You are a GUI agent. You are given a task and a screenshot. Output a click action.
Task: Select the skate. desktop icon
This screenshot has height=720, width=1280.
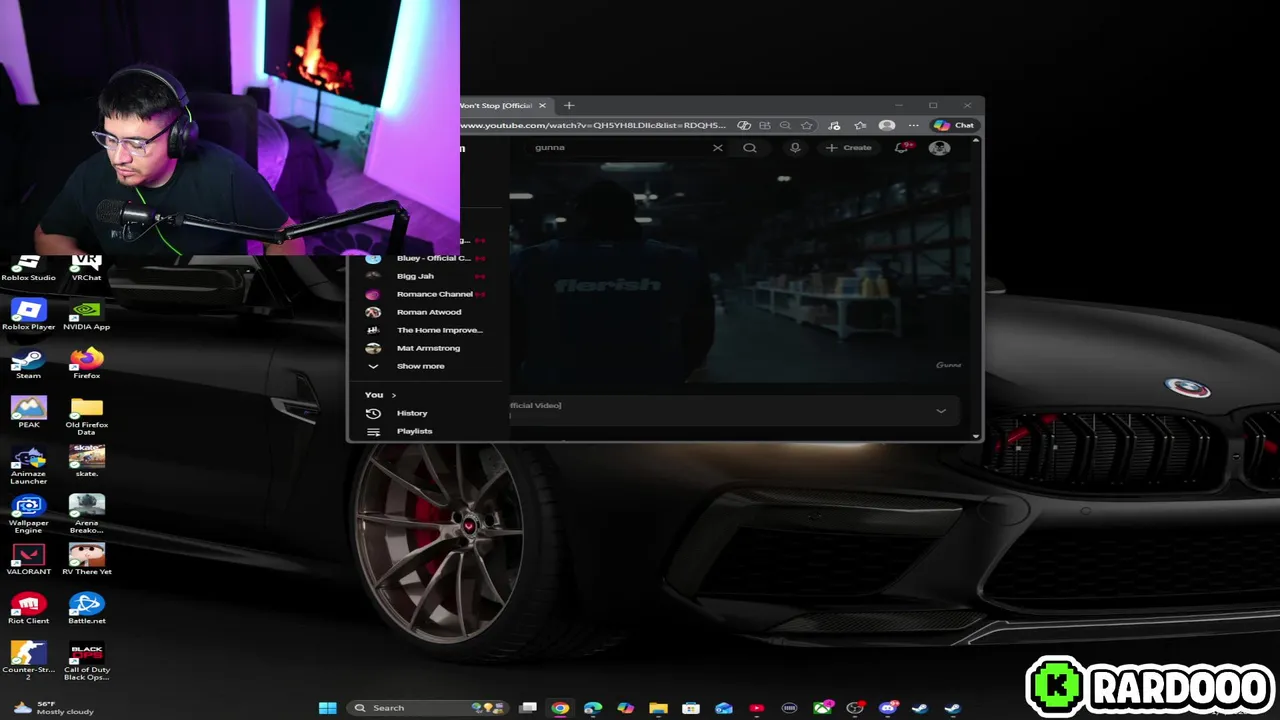(x=86, y=462)
